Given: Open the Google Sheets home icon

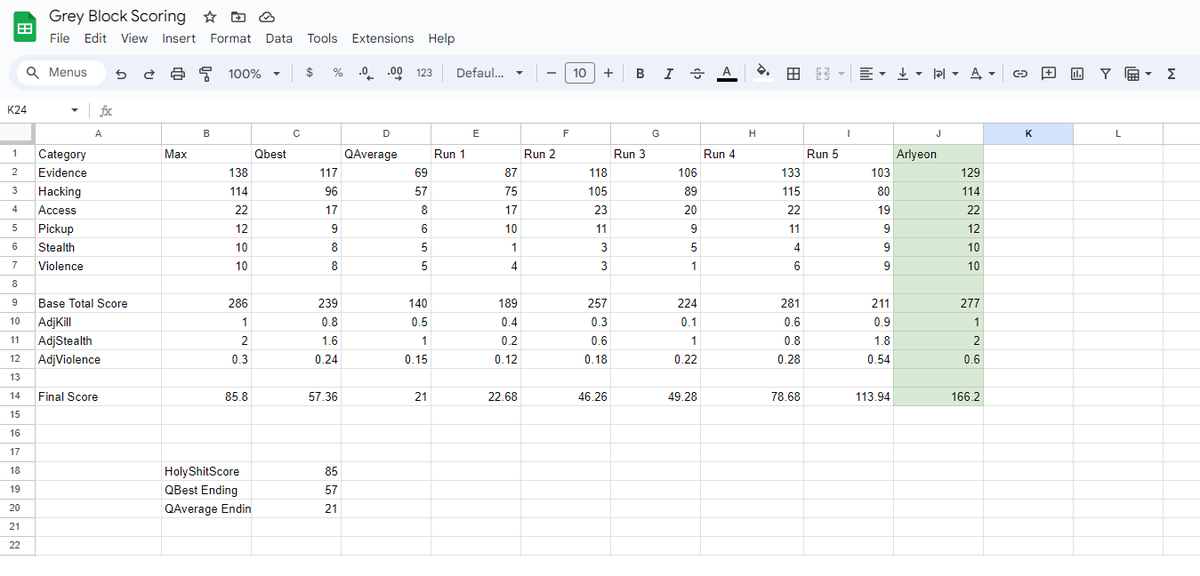Looking at the screenshot, I should pyautogui.click(x=23, y=27).
